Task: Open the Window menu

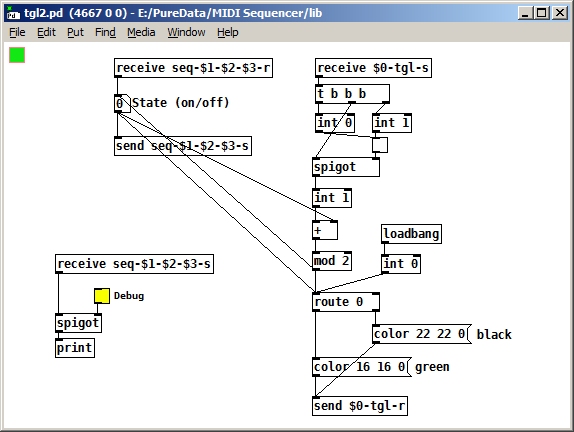Action: point(186,32)
